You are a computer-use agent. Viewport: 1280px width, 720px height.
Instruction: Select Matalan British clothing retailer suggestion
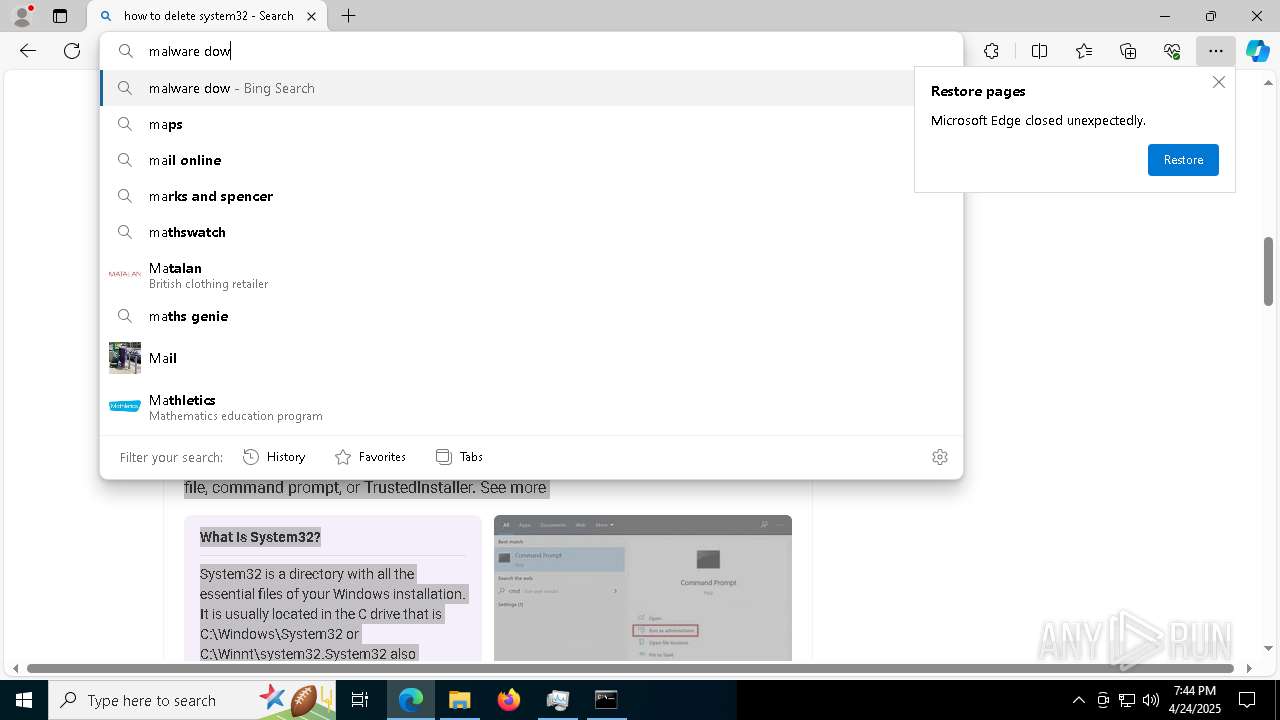[x=531, y=275]
